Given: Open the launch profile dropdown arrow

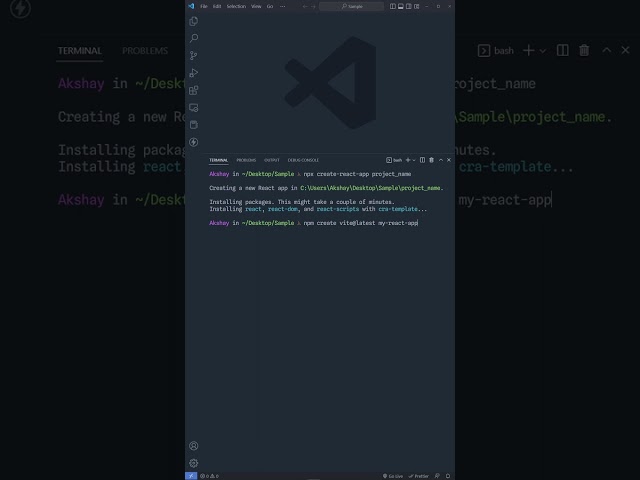Looking at the screenshot, I should 414,160.
